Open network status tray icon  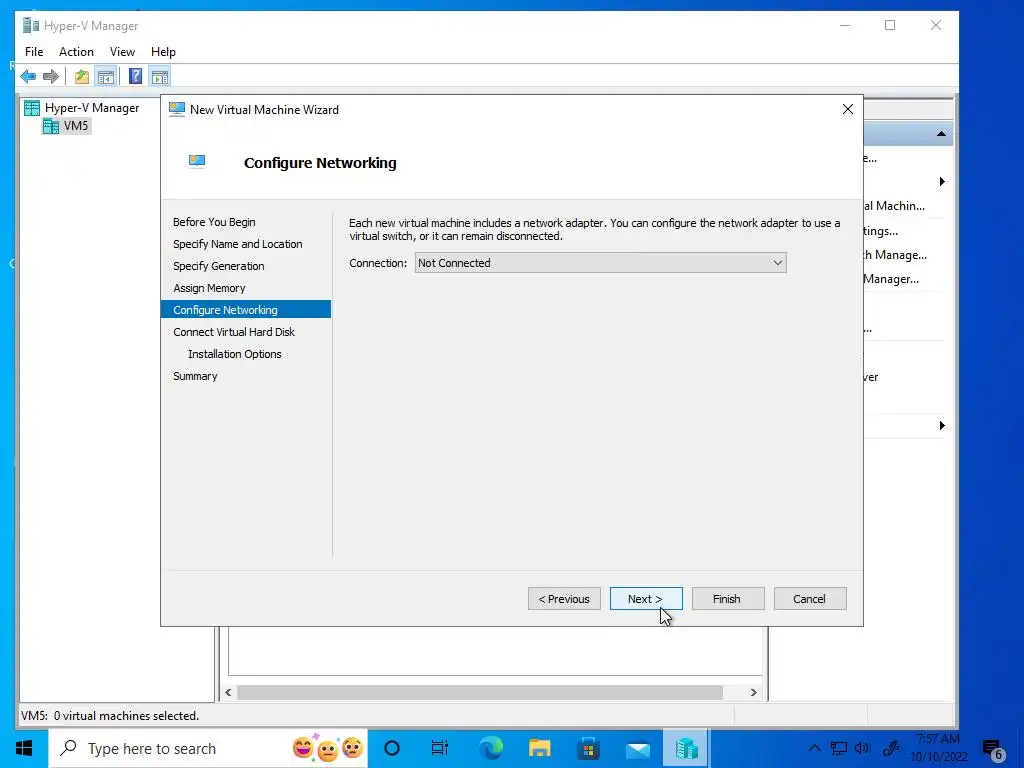[x=839, y=748]
